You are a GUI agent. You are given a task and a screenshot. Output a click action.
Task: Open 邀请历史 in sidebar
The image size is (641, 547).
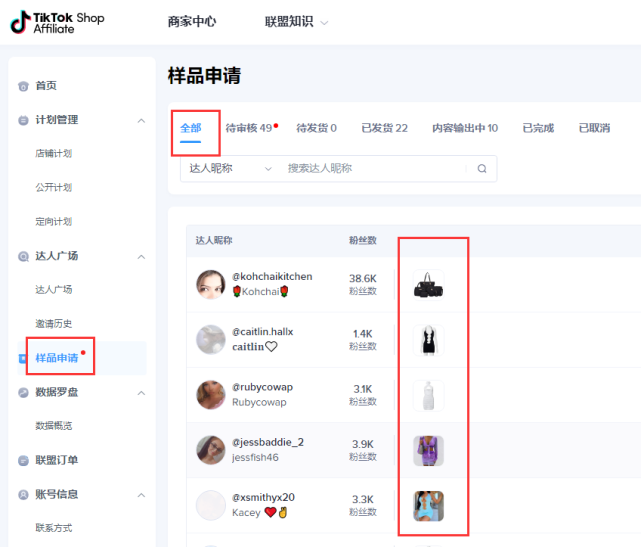tap(54, 324)
